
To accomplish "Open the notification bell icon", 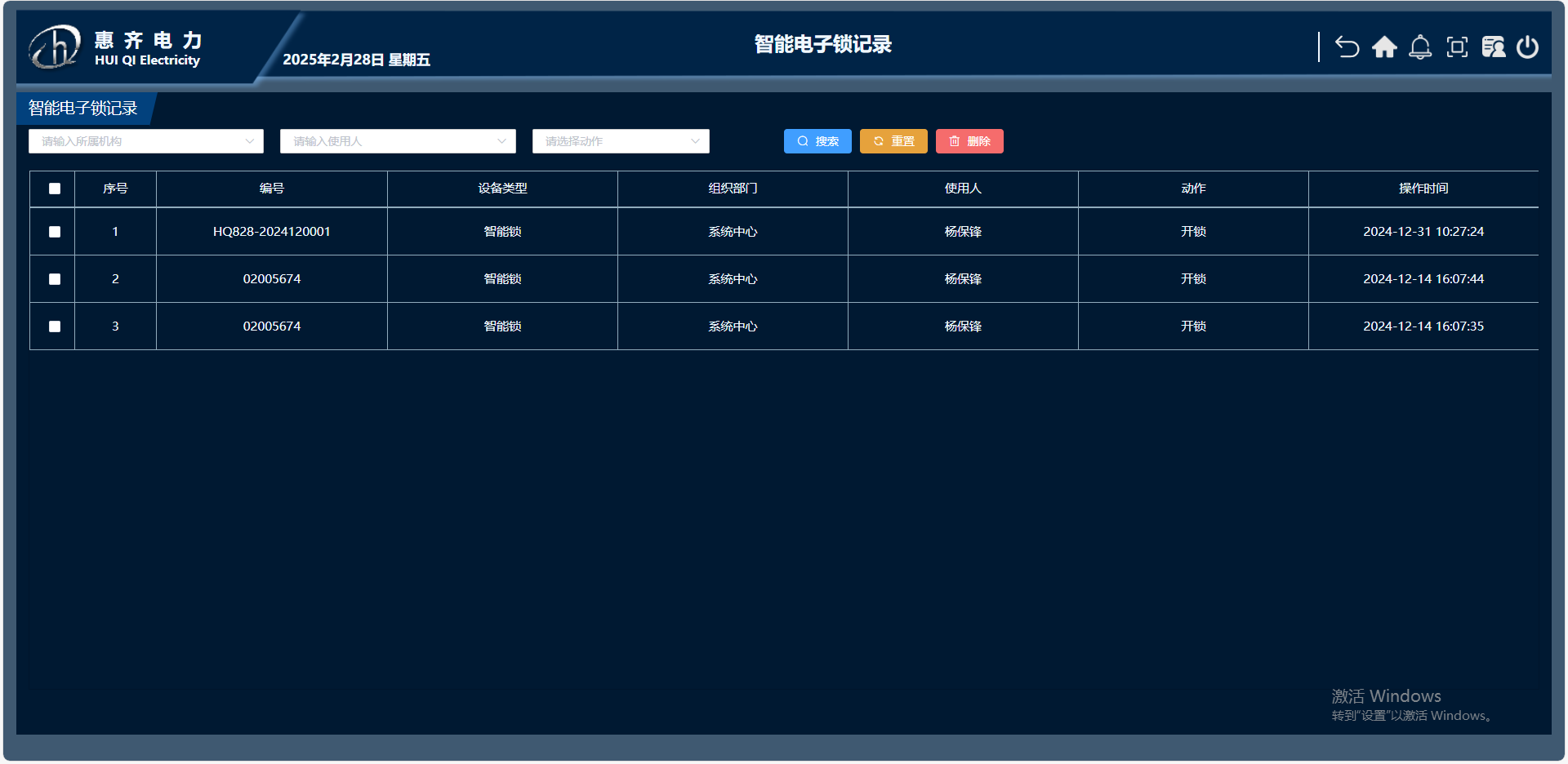I will pos(1420,47).
